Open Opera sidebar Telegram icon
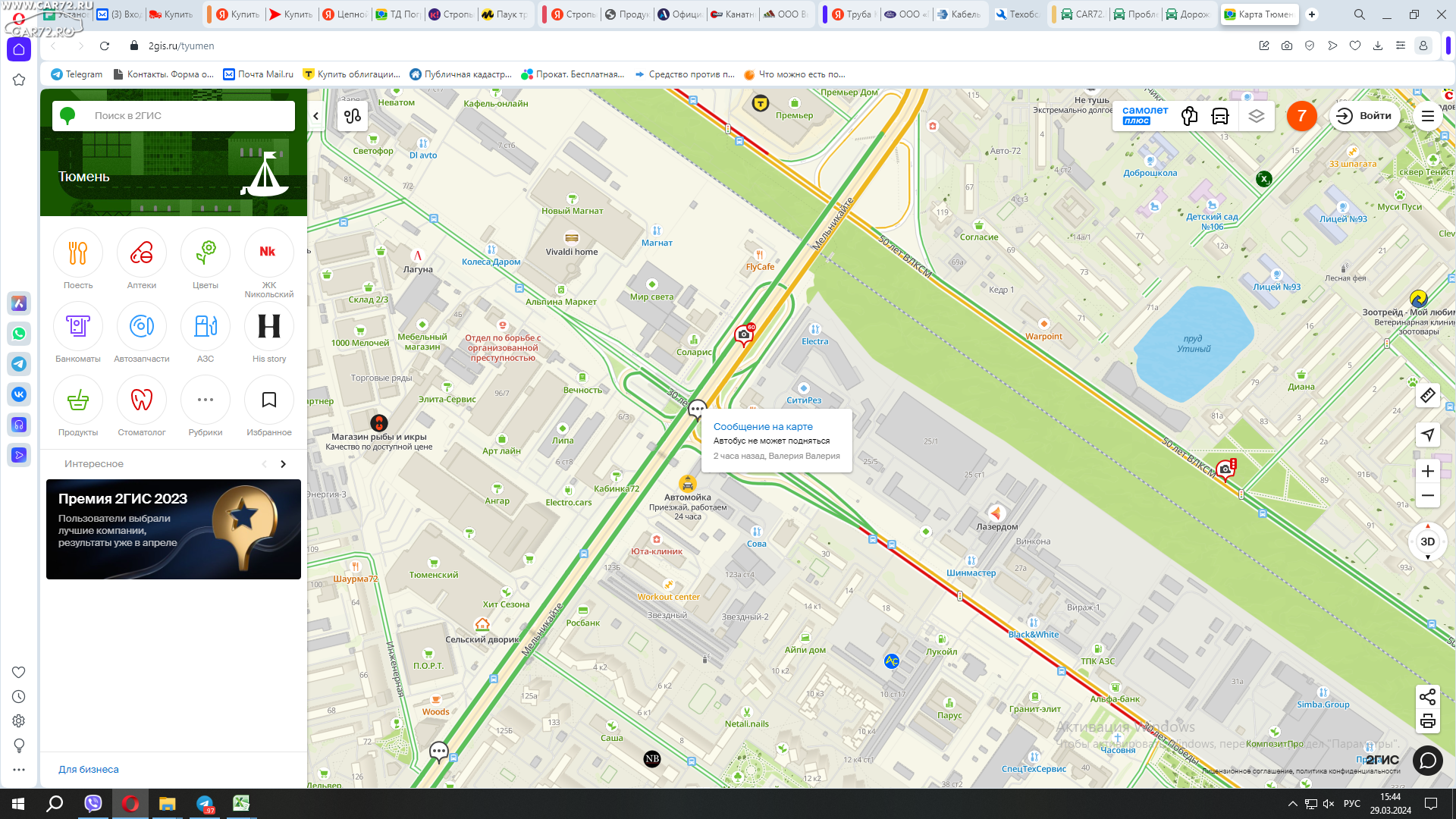The image size is (1456, 819). pyautogui.click(x=19, y=364)
